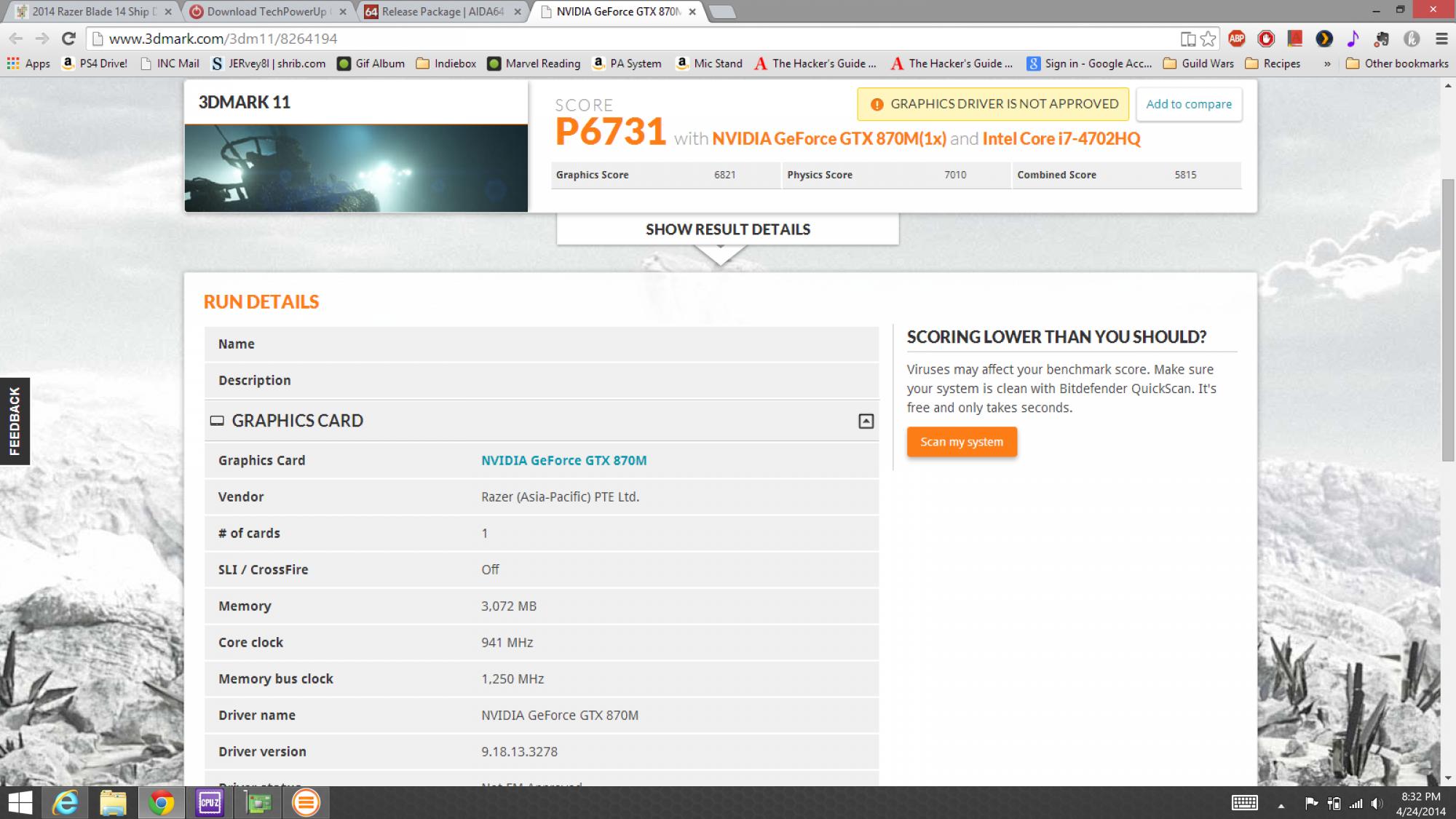Open the PS4 Drive! bookmark

95,63
